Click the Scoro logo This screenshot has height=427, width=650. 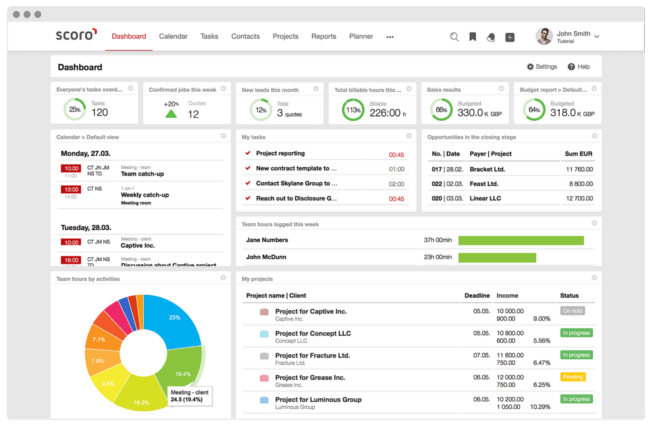coord(75,36)
